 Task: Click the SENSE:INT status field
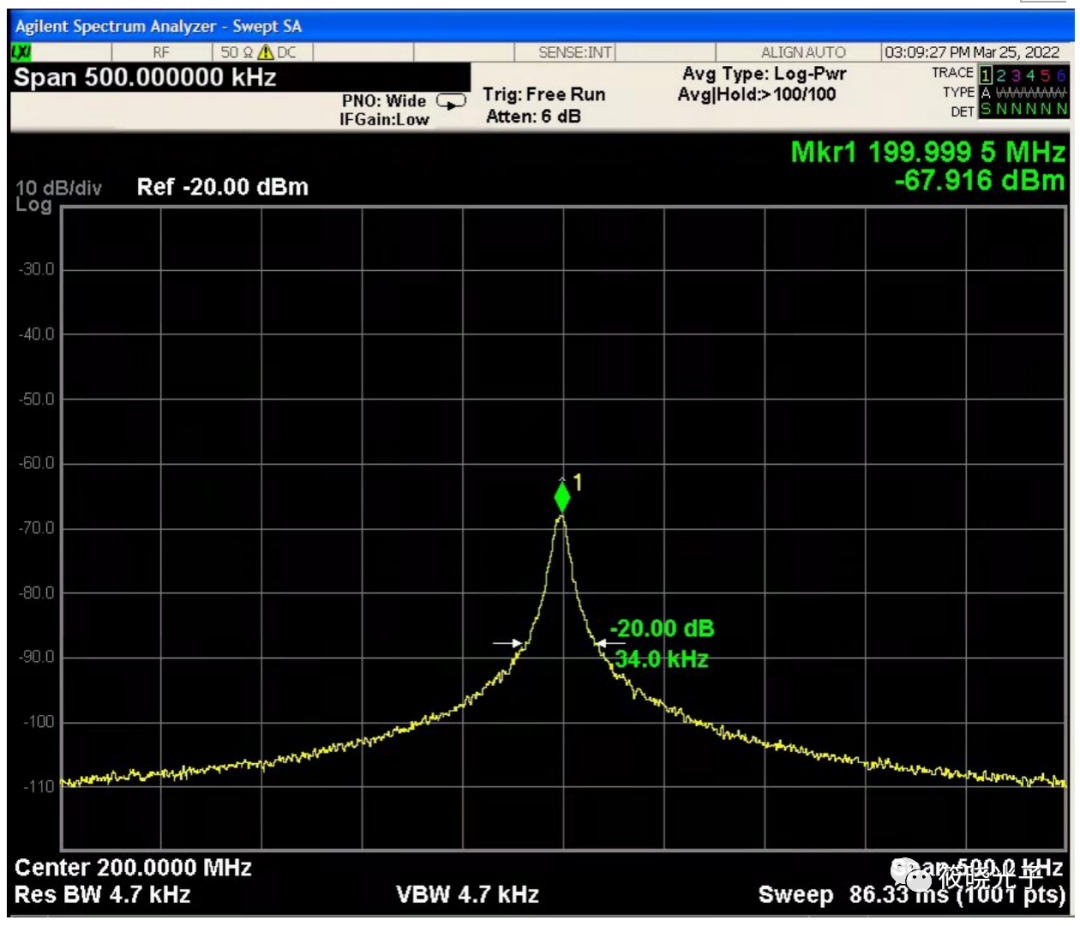[575, 53]
